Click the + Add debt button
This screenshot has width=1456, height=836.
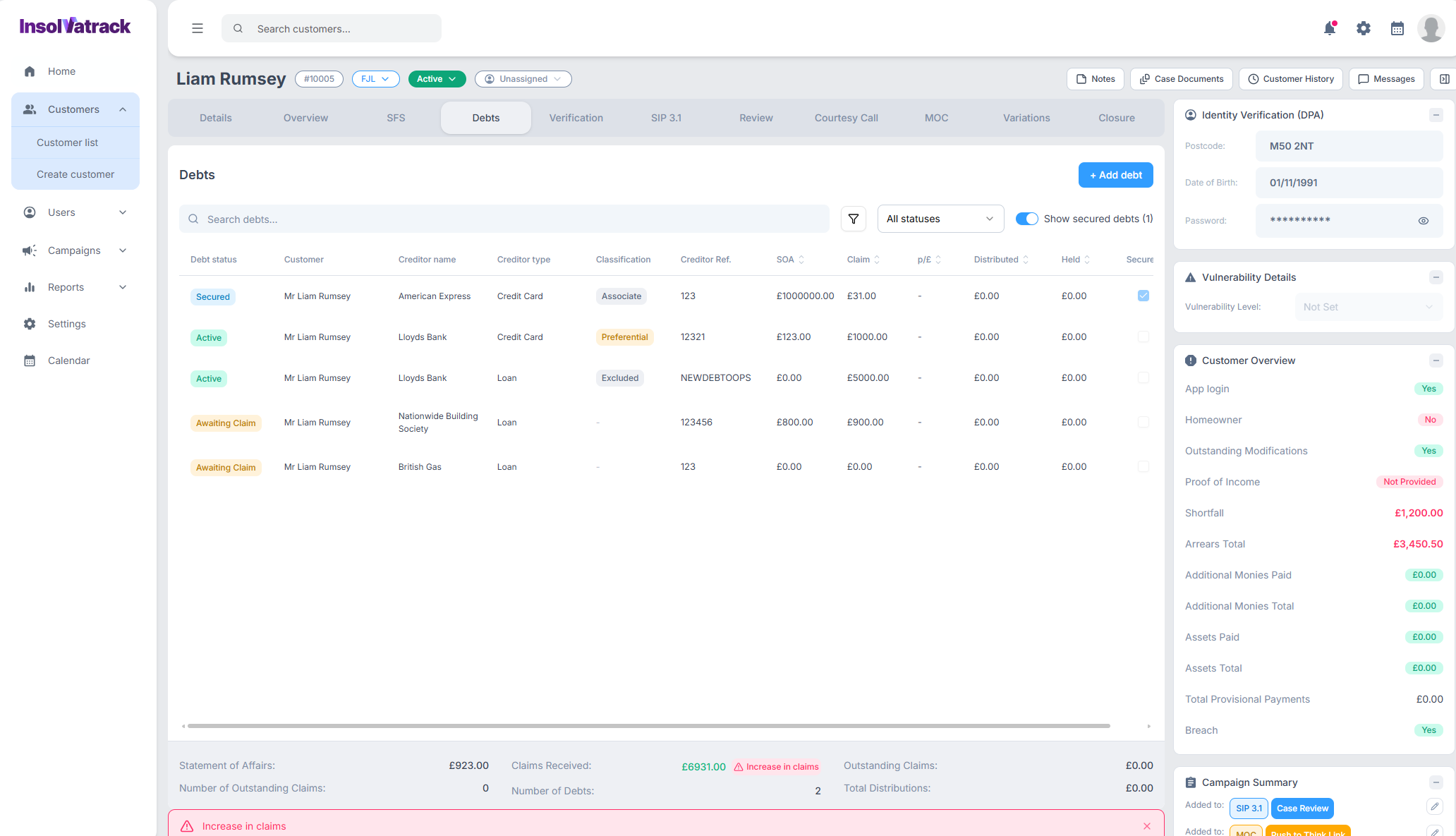[1116, 175]
